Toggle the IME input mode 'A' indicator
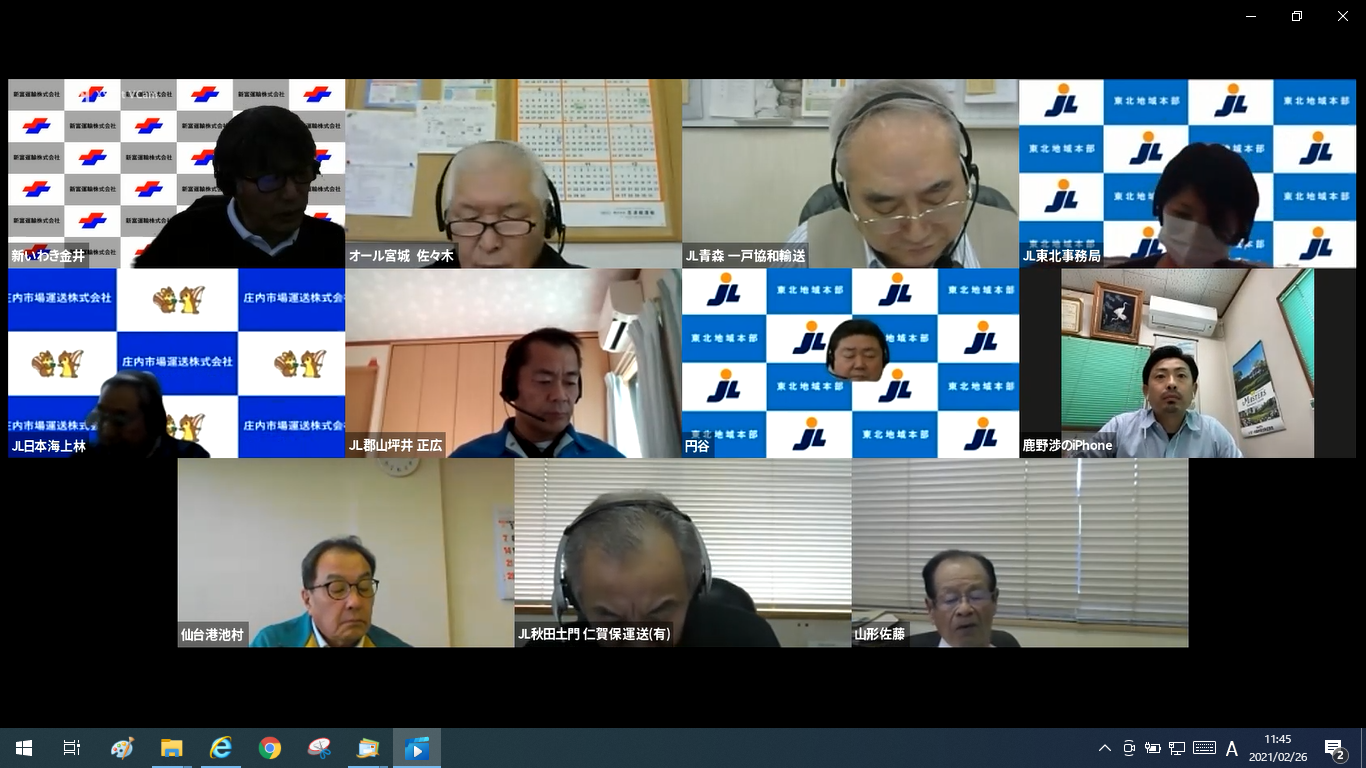Image resolution: width=1366 pixels, height=768 pixels. pos(1232,748)
